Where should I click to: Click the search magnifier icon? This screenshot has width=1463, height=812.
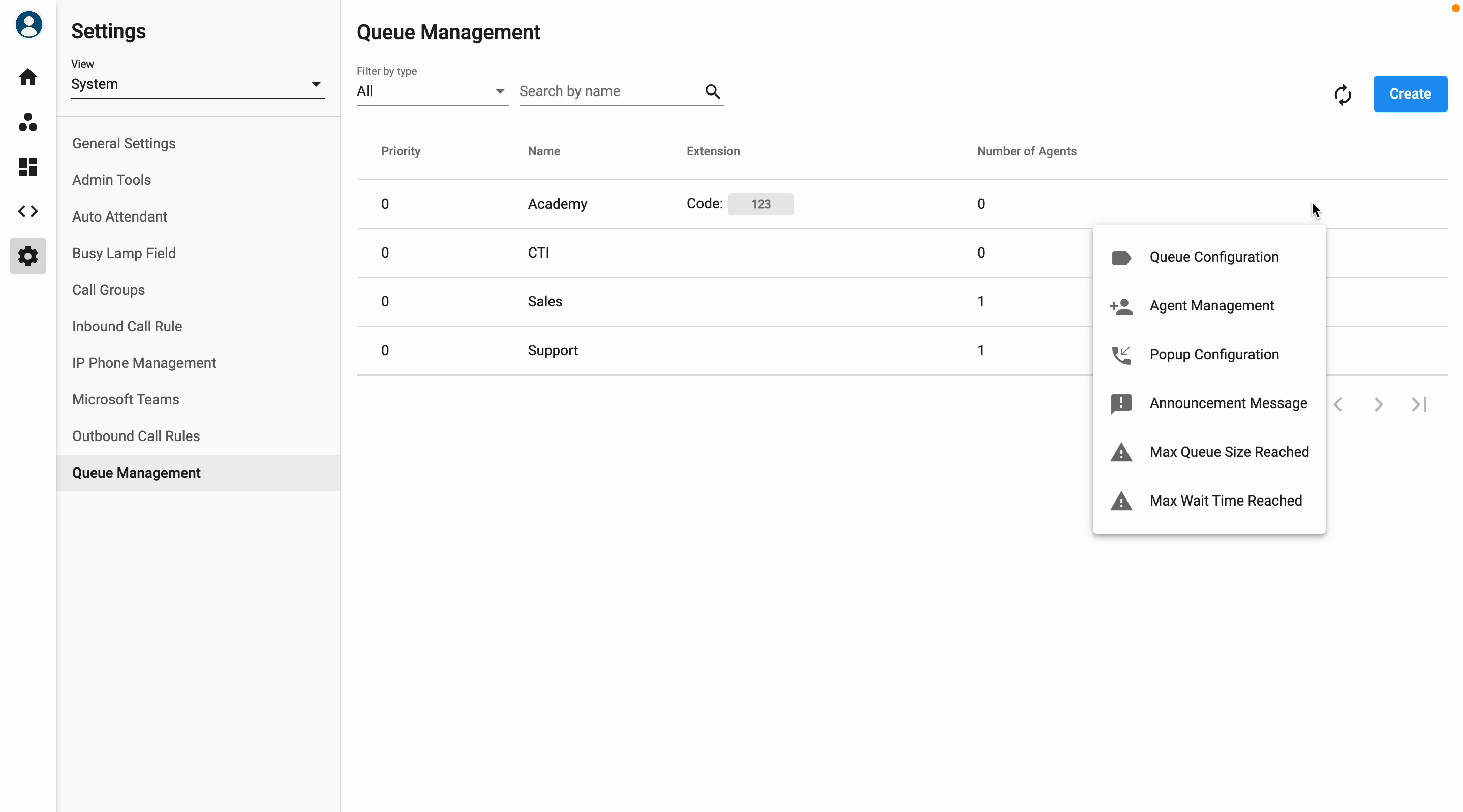pos(712,91)
